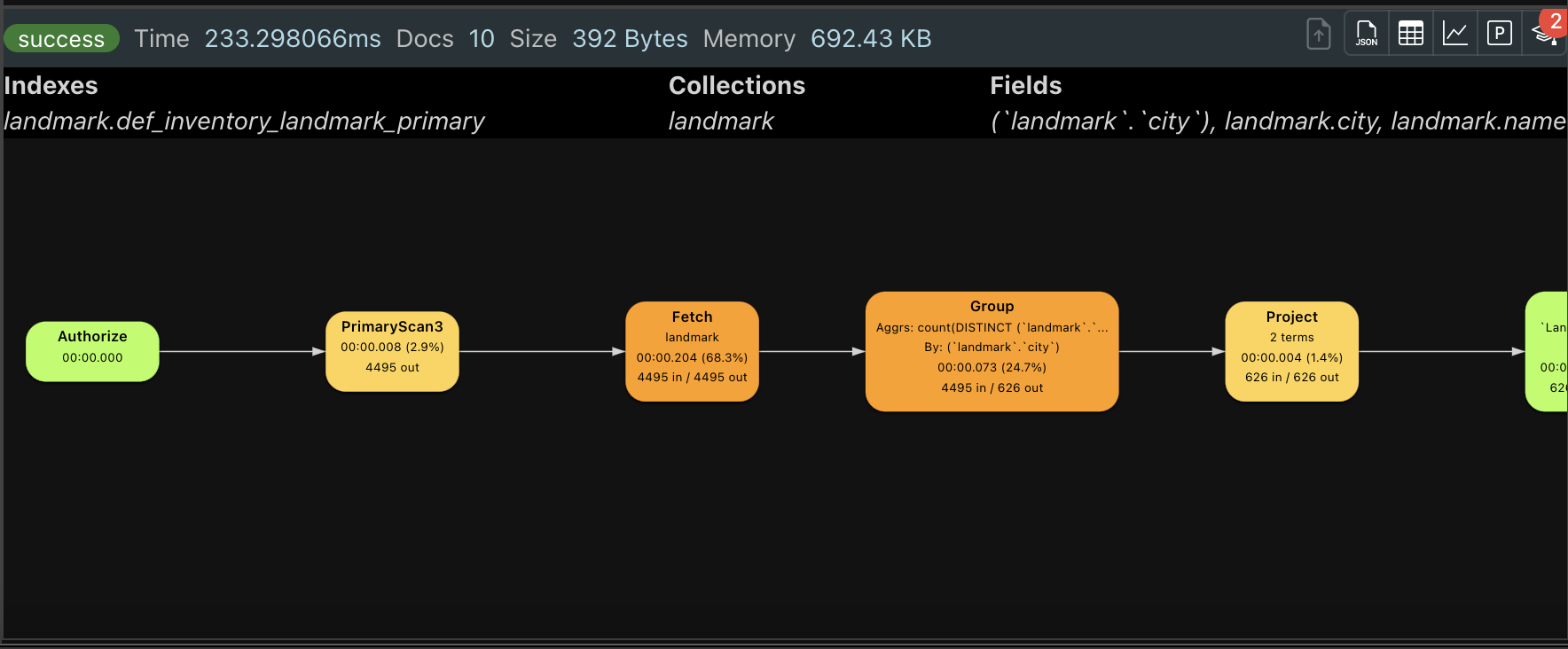
Task: Select the PrimaryScan3 plan node
Action: click(392, 351)
